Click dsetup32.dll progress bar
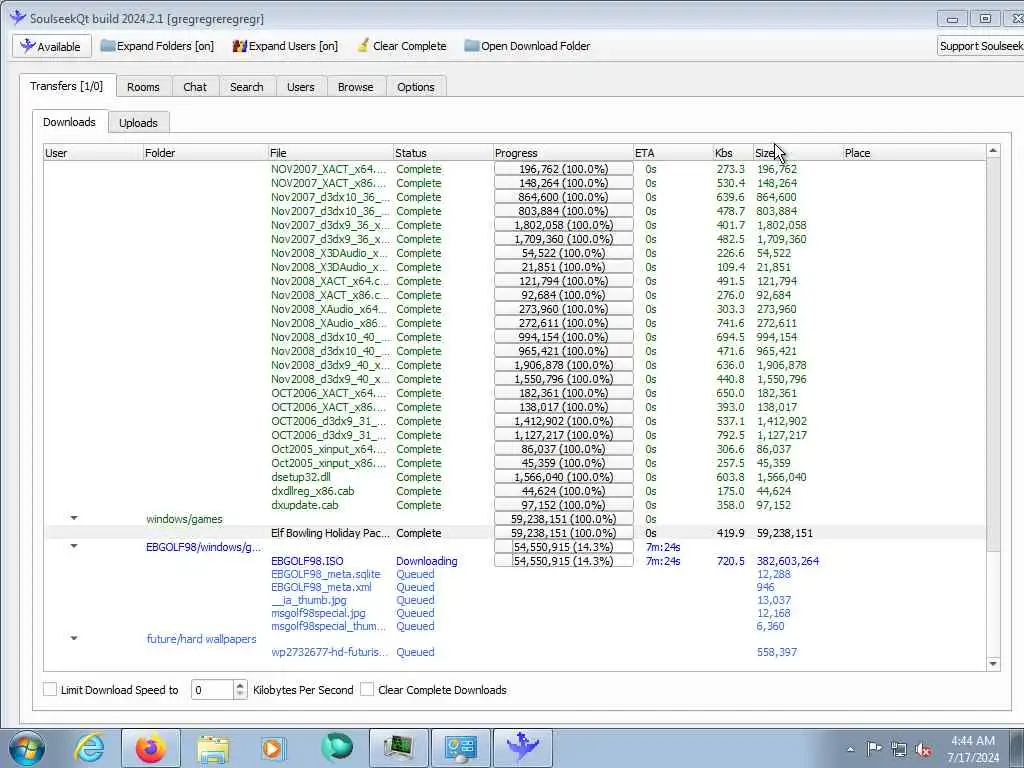 pos(564,477)
